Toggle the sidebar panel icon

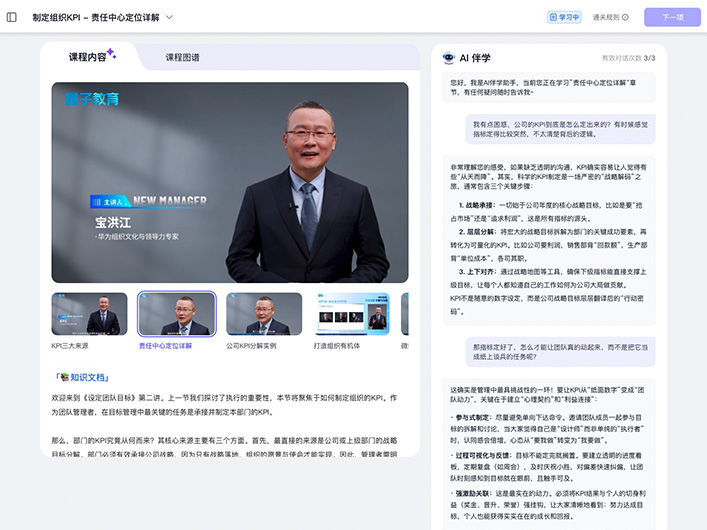[12, 17]
